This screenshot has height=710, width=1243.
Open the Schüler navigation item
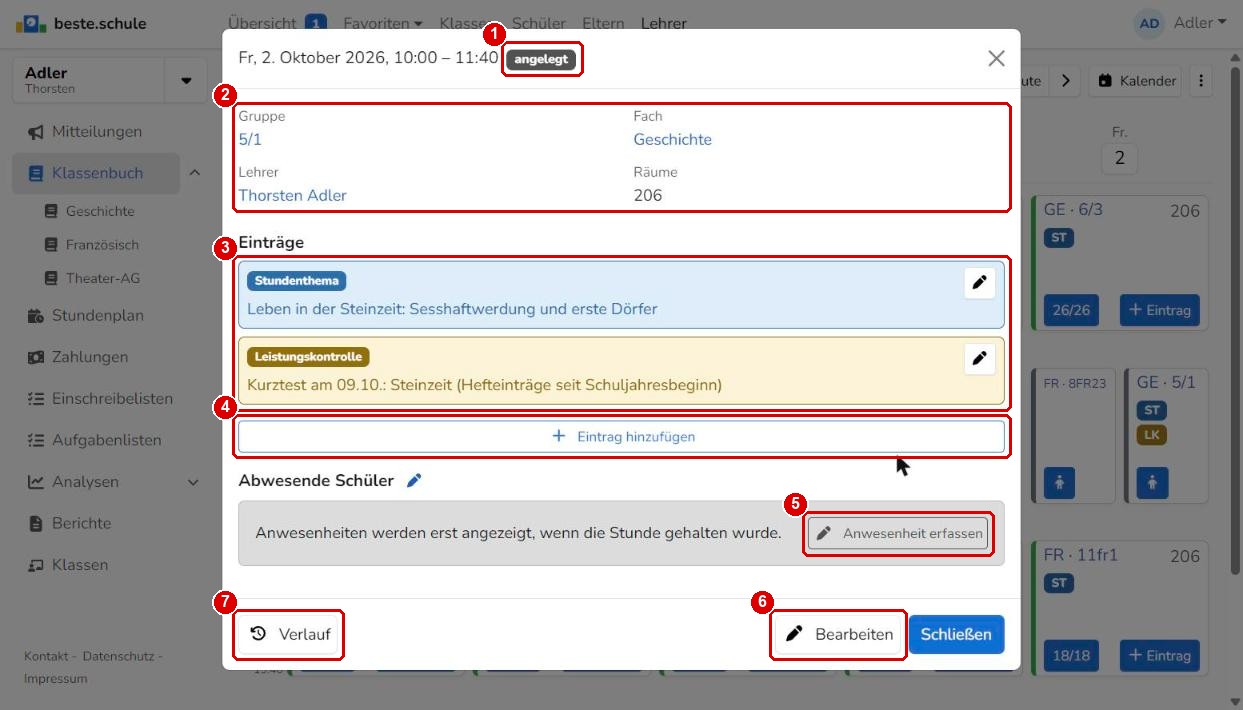pyautogui.click(x=539, y=23)
